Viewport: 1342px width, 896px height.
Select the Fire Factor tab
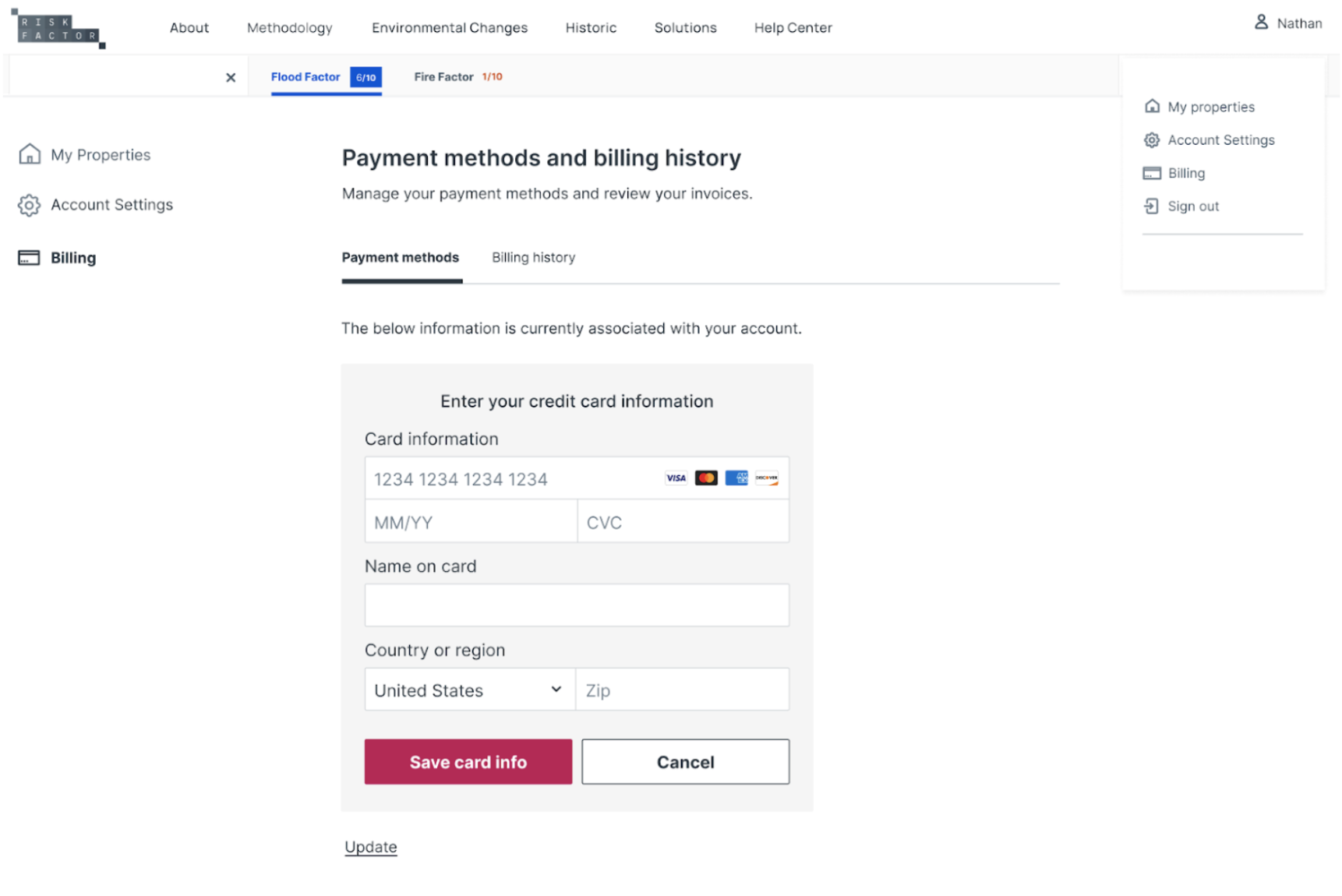(x=458, y=77)
